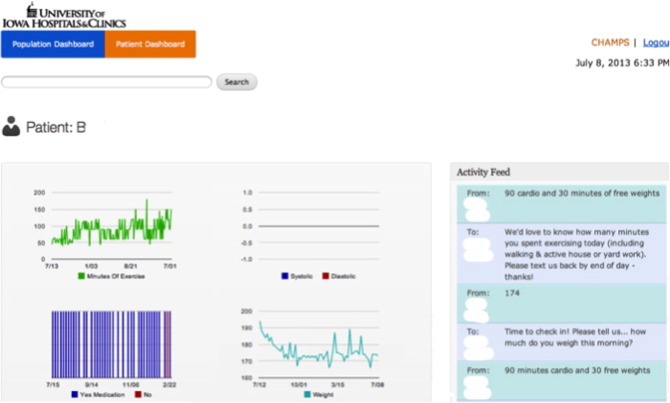This screenshot has height=403, width=670.
Task: Click the red Diastolic legend swatch
Action: tap(324, 276)
